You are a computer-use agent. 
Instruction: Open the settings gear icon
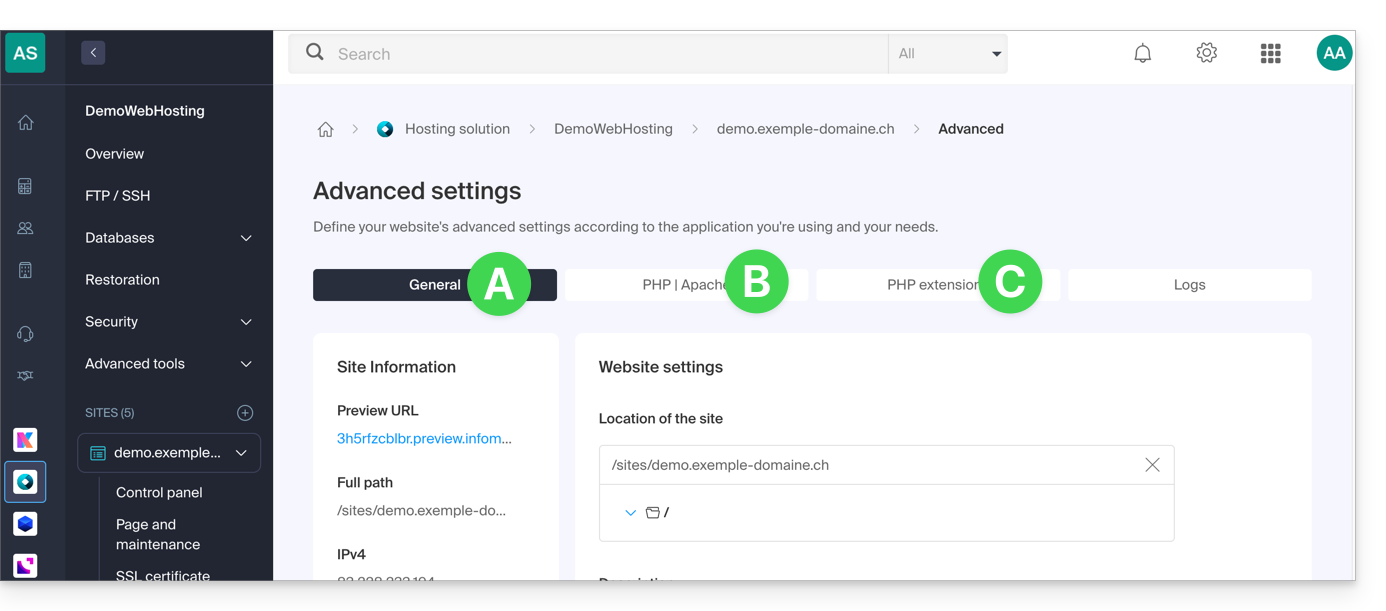[1206, 54]
